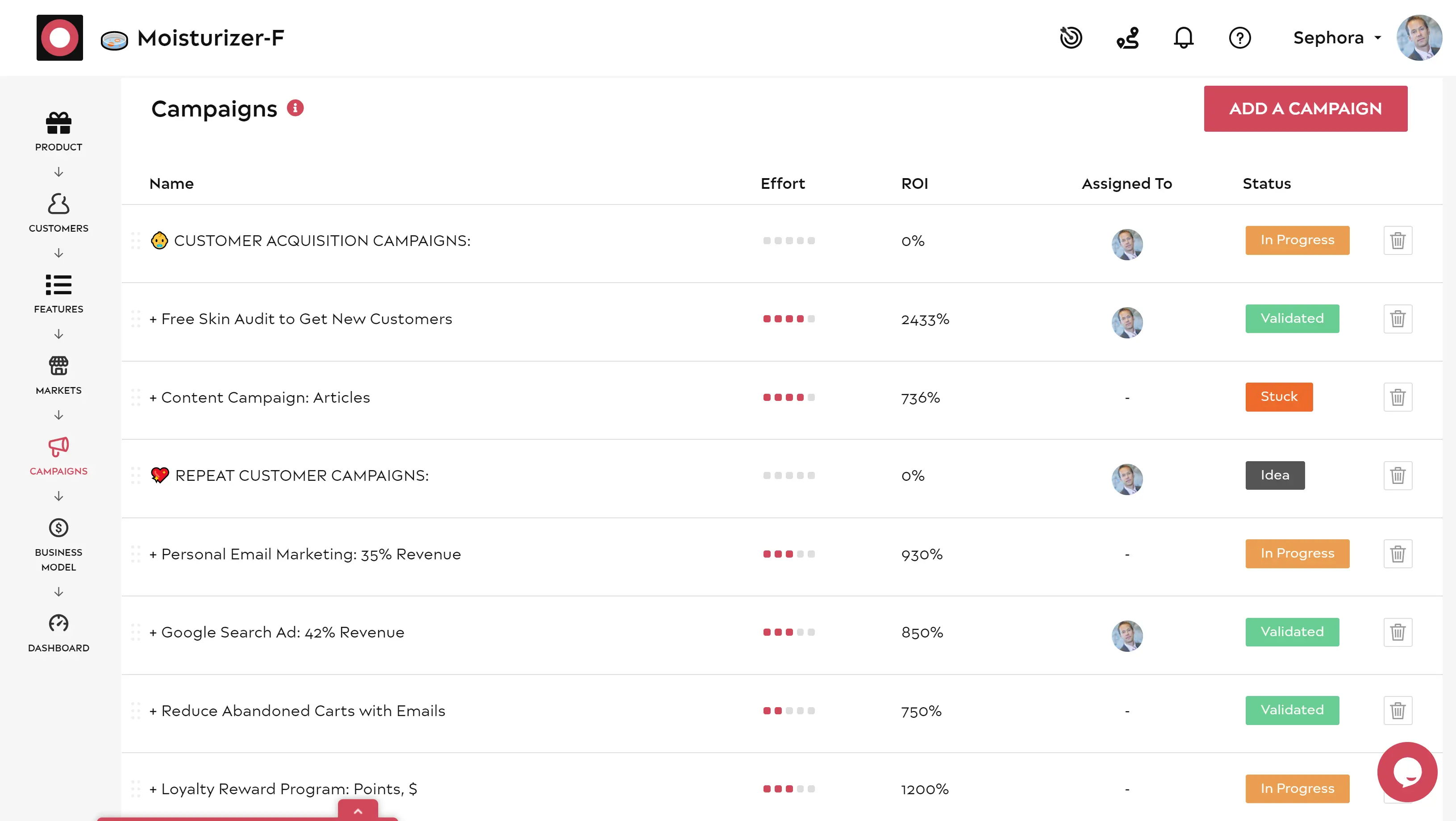1456x821 pixels.
Task: Set effort dots for Reduce Abandoned Carts
Action: pyautogui.click(x=788, y=711)
